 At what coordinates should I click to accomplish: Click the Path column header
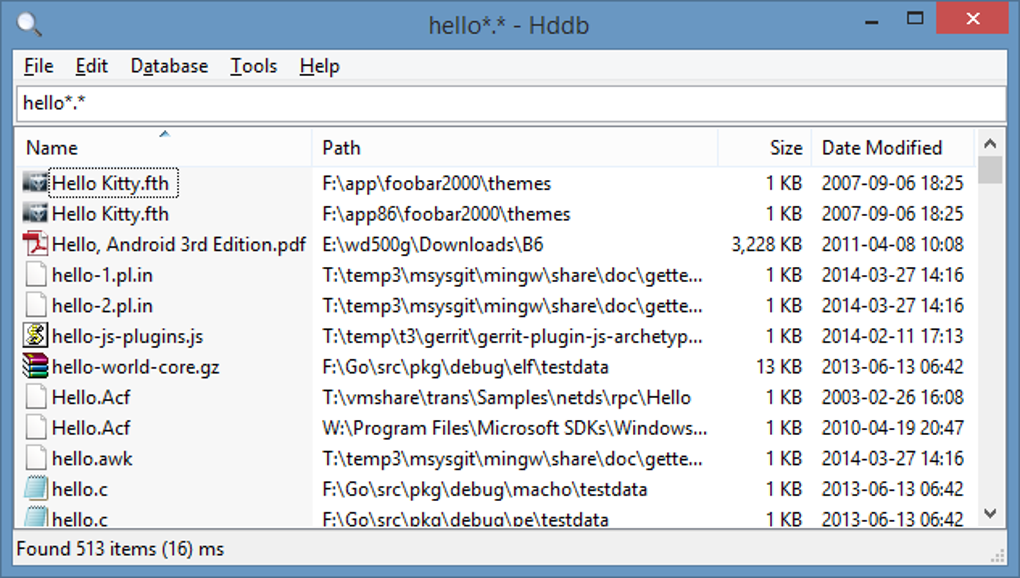341,148
